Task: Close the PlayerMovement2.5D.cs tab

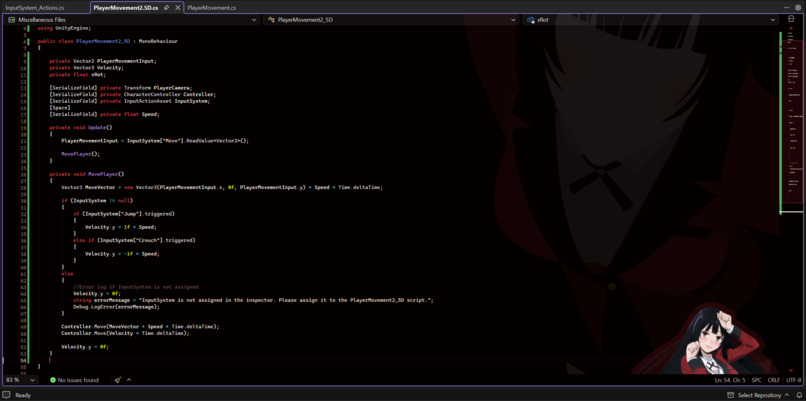Action: pos(178,8)
